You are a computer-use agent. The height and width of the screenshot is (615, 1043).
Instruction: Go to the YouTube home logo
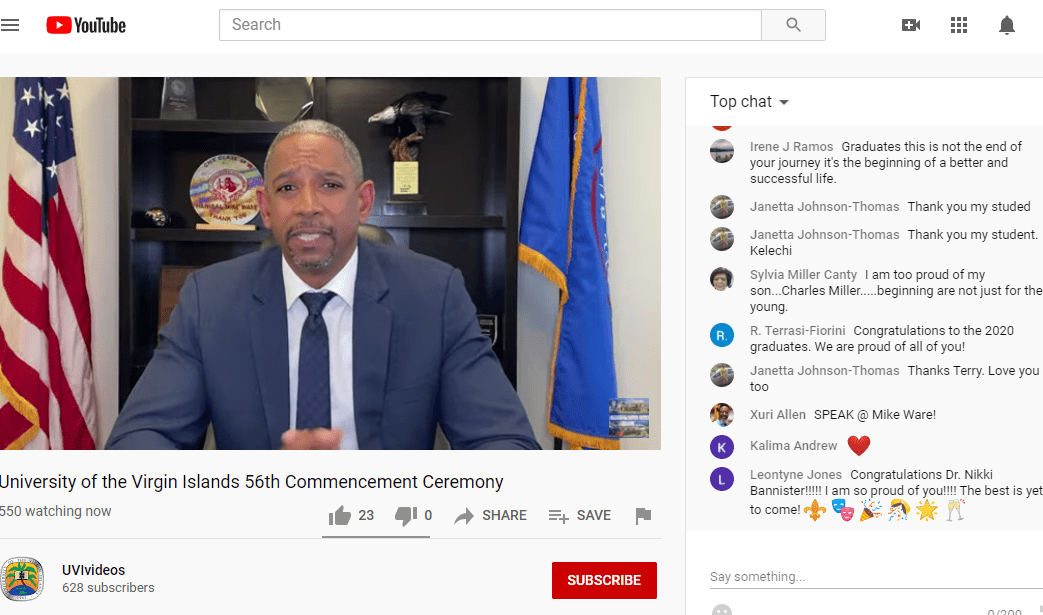click(x=86, y=25)
